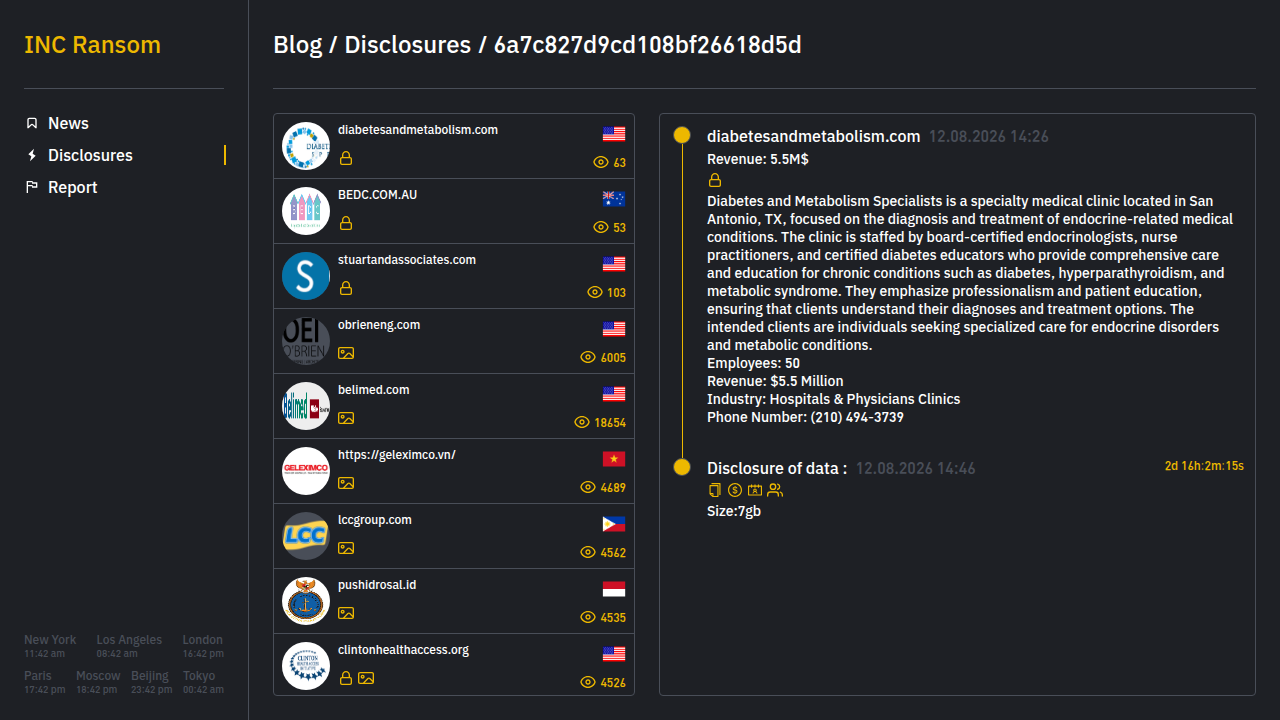Click the Los Angeles clock in the sidebar
Screen dimensions: 1280x720
click(x=129, y=646)
